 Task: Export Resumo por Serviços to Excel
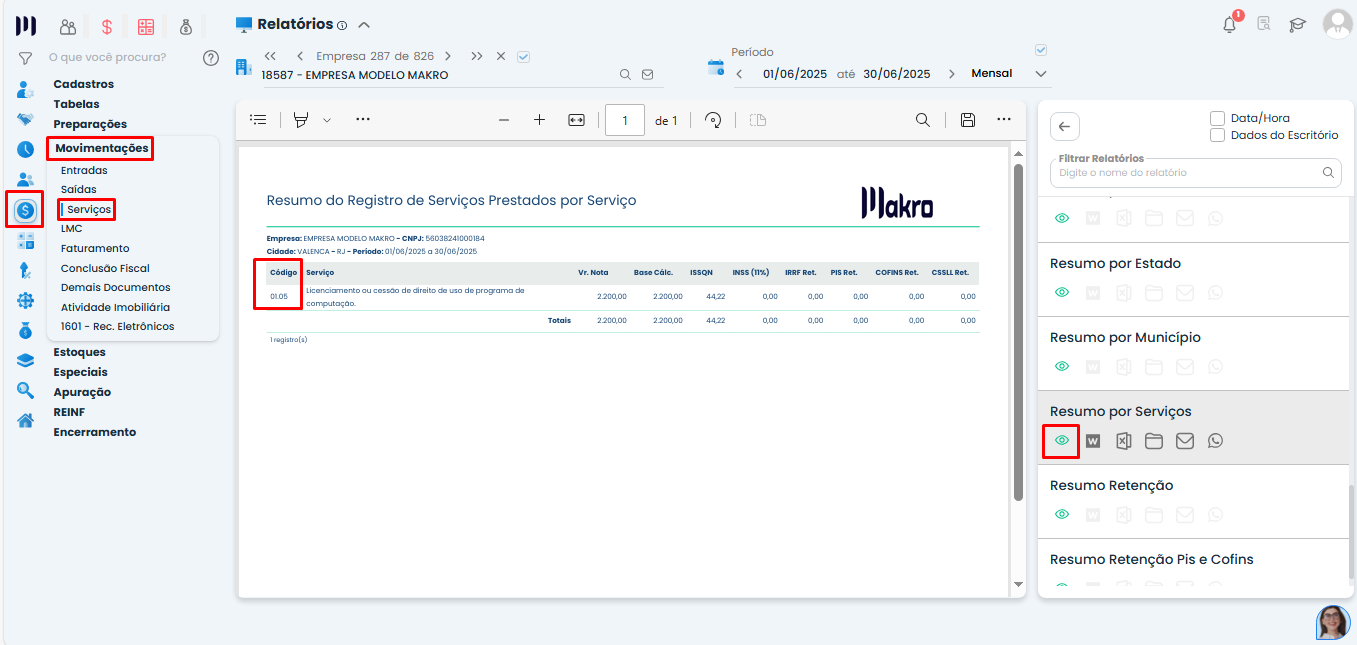point(1123,441)
